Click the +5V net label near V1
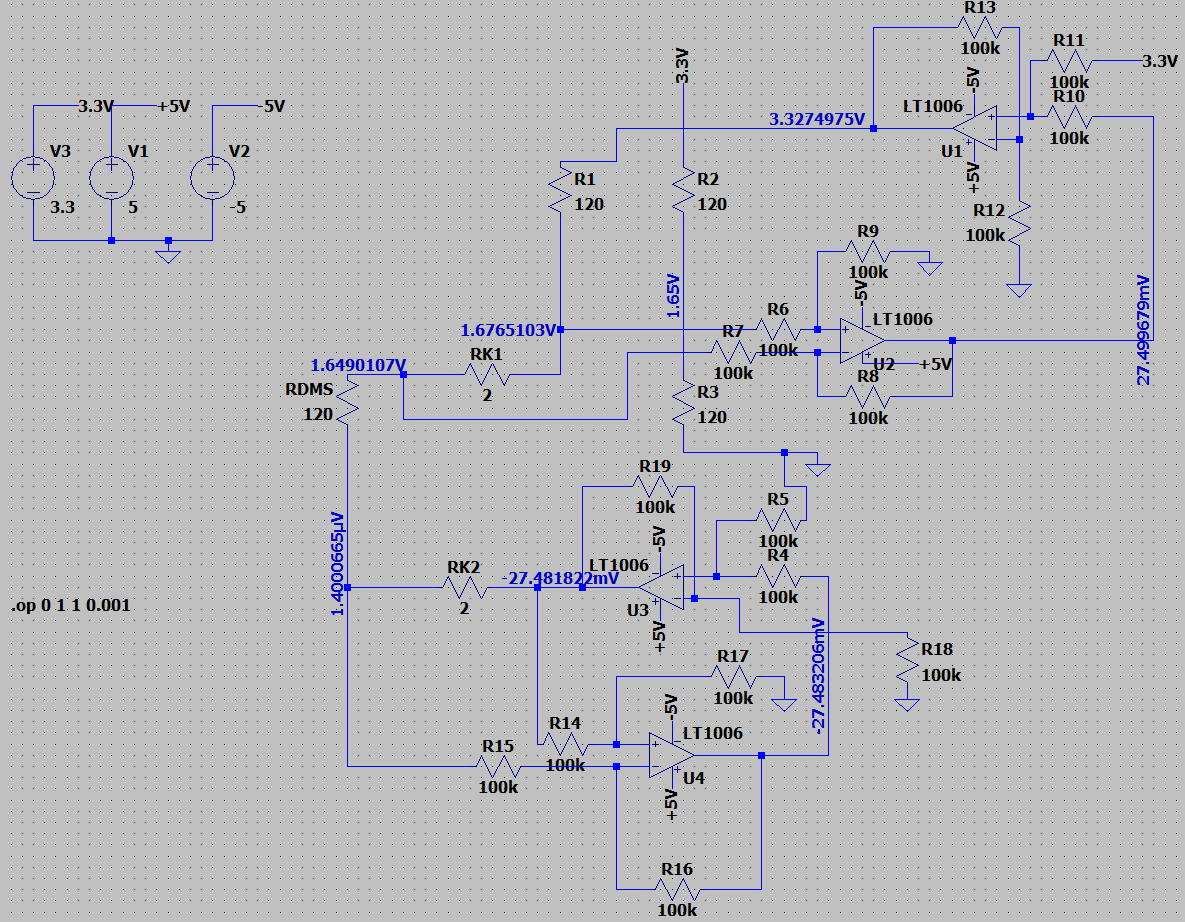 [x=173, y=107]
